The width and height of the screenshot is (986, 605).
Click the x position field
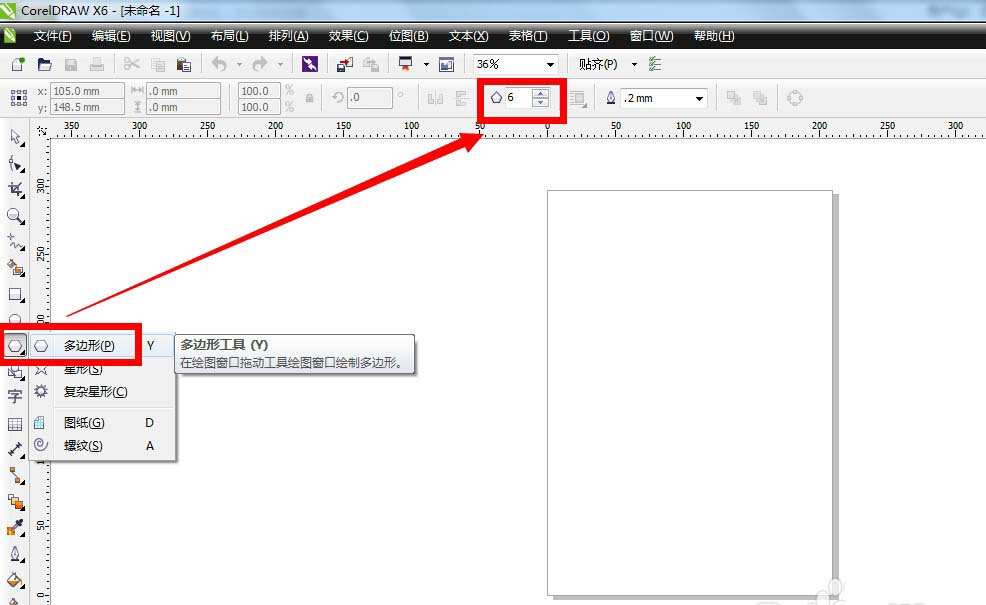pyautogui.click(x=87, y=91)
